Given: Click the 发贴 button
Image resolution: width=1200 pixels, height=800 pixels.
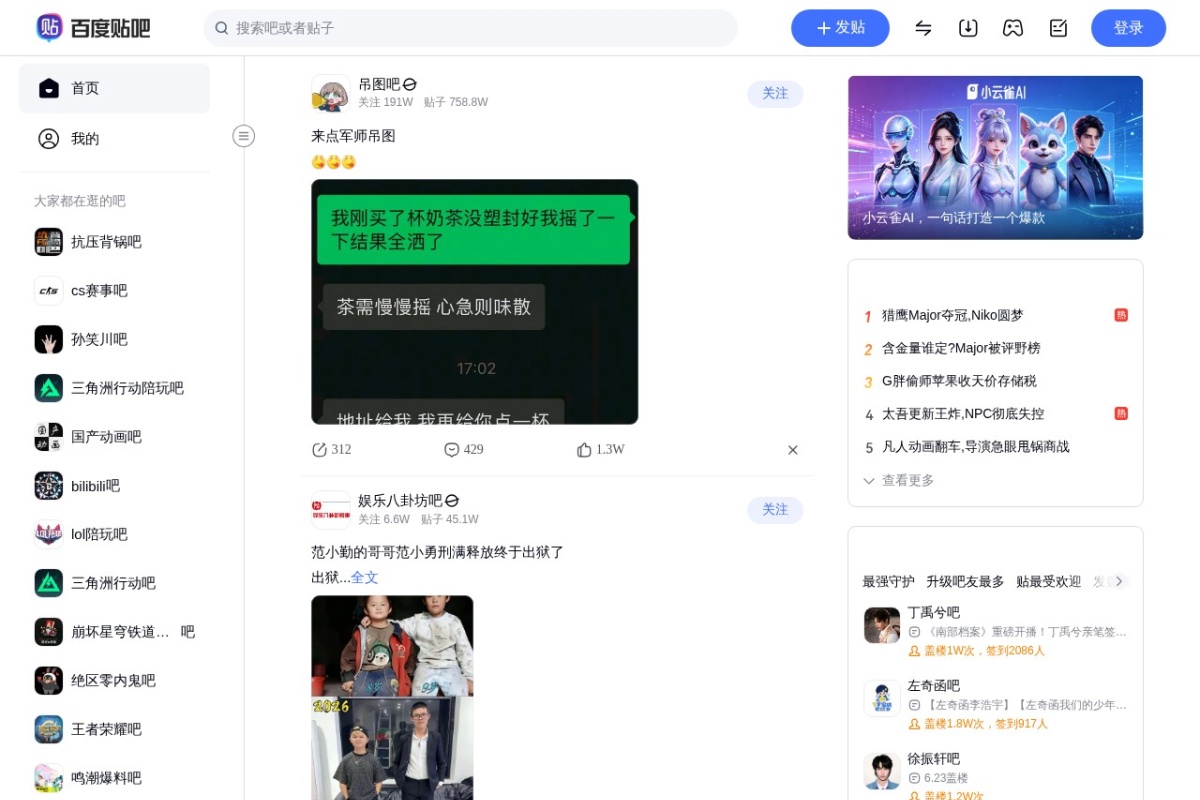Looking at the screenshot, I should 840,28.
